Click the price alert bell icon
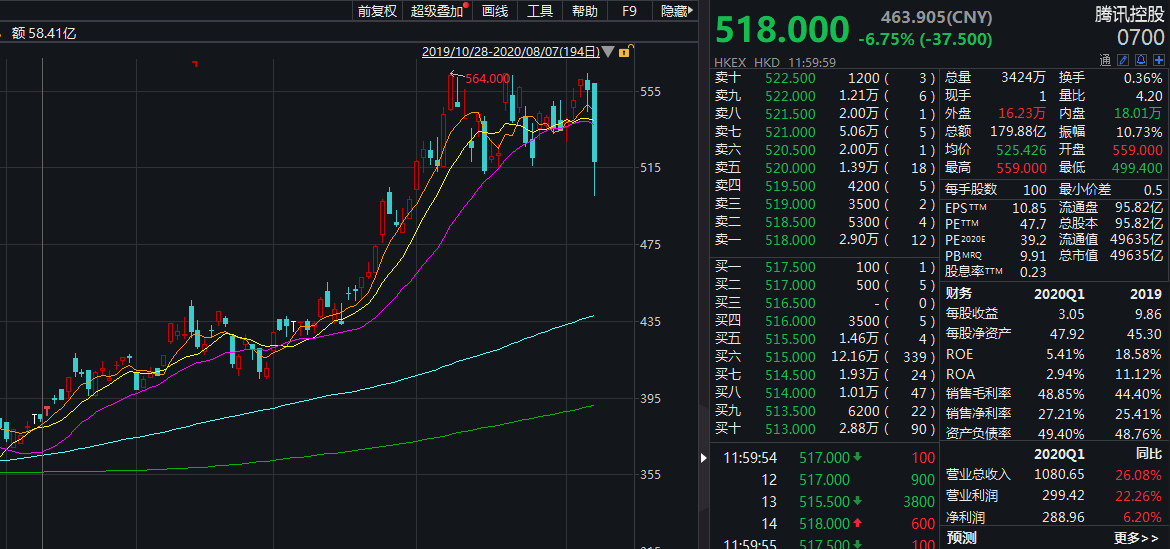This screenshot has height=549, width=1170. [1141, 60]
